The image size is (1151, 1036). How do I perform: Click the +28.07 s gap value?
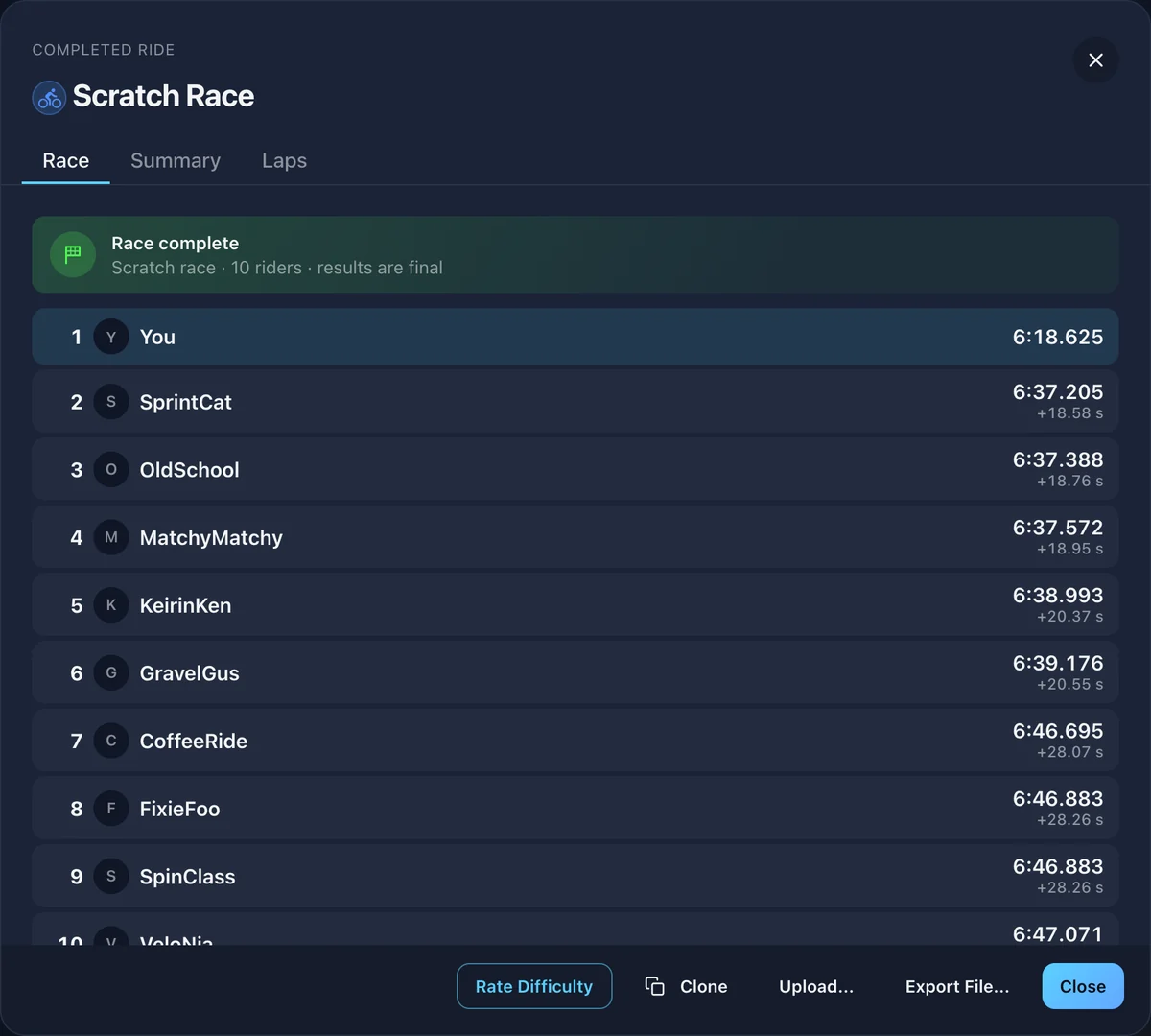1070,752
